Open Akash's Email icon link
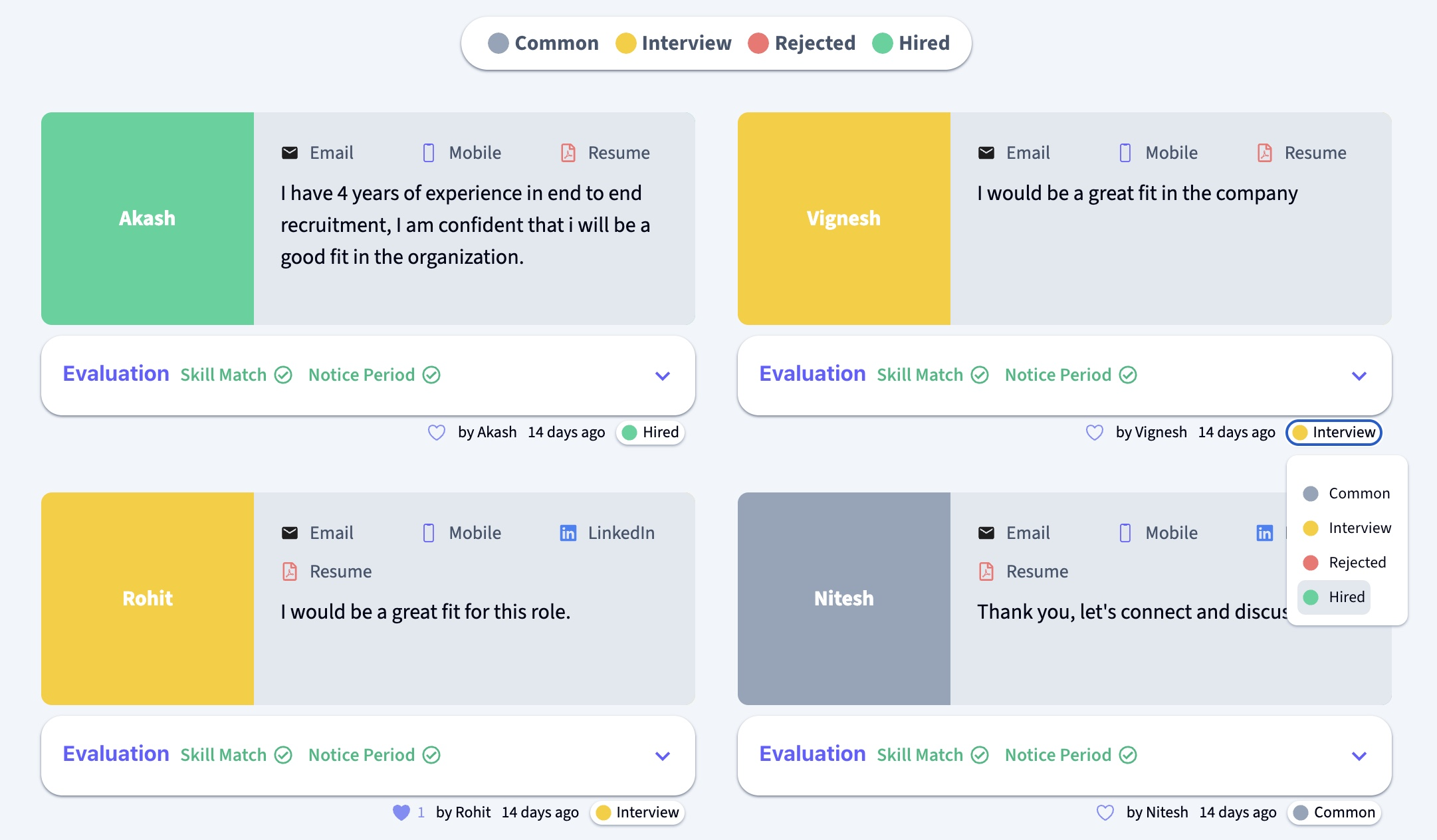Image resolution: width=1437 pixels, height=840 pixels. [290, 153]
